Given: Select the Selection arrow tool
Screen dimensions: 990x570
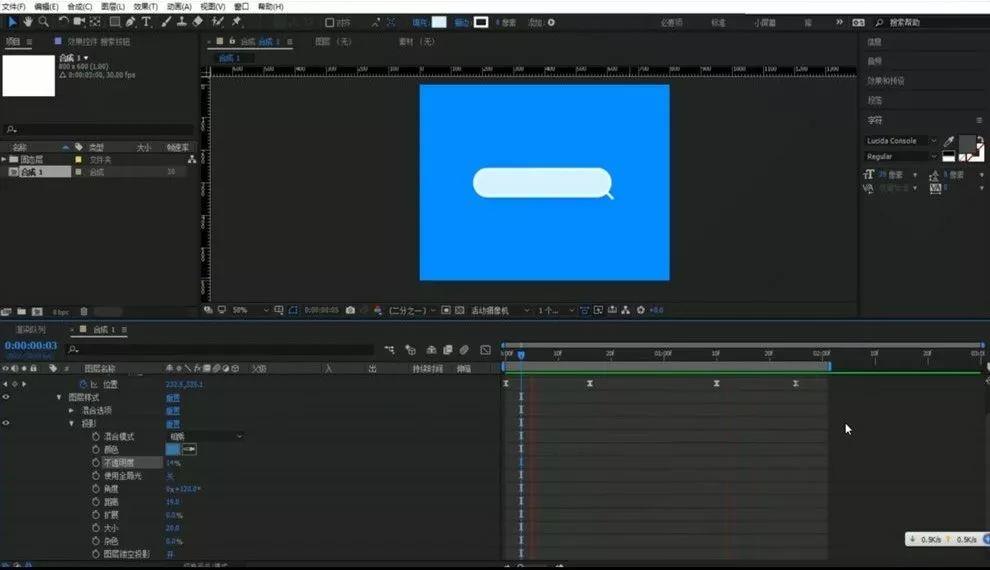Looking at the screenshot, I should tap(12, 22).
